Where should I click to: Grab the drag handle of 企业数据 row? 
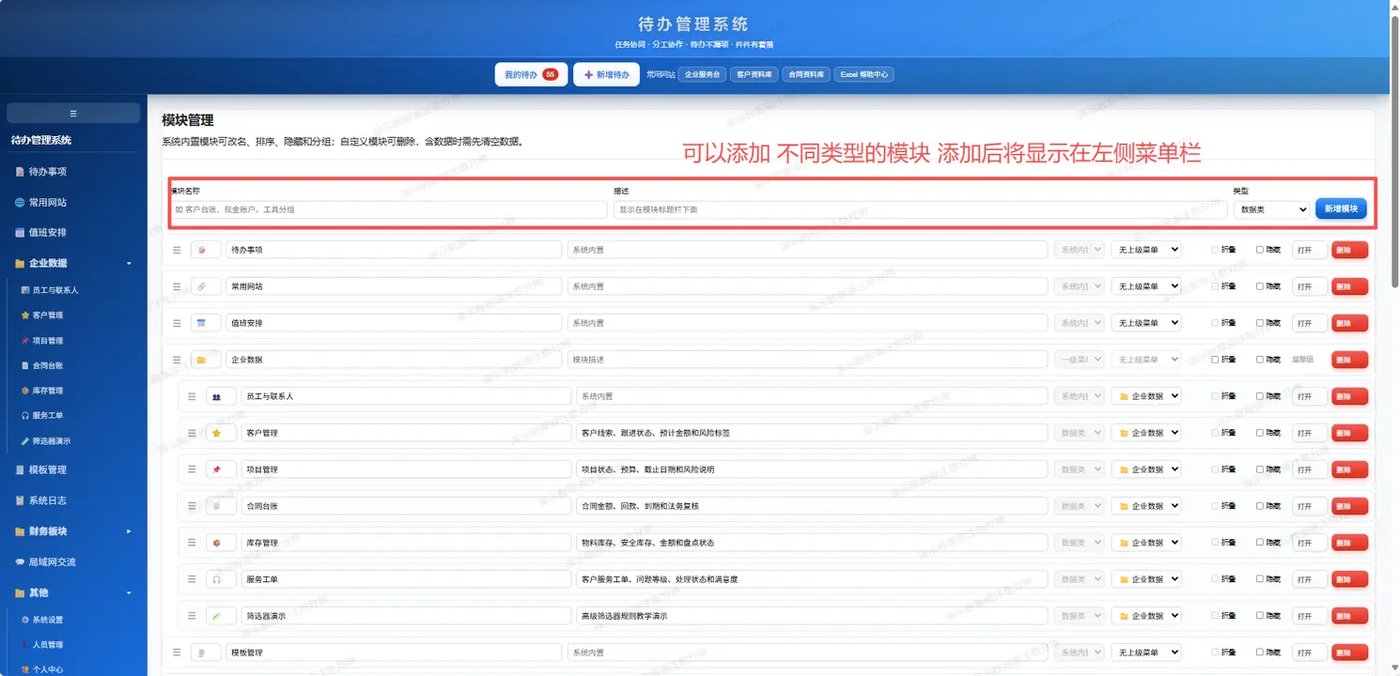coord(177,359)
